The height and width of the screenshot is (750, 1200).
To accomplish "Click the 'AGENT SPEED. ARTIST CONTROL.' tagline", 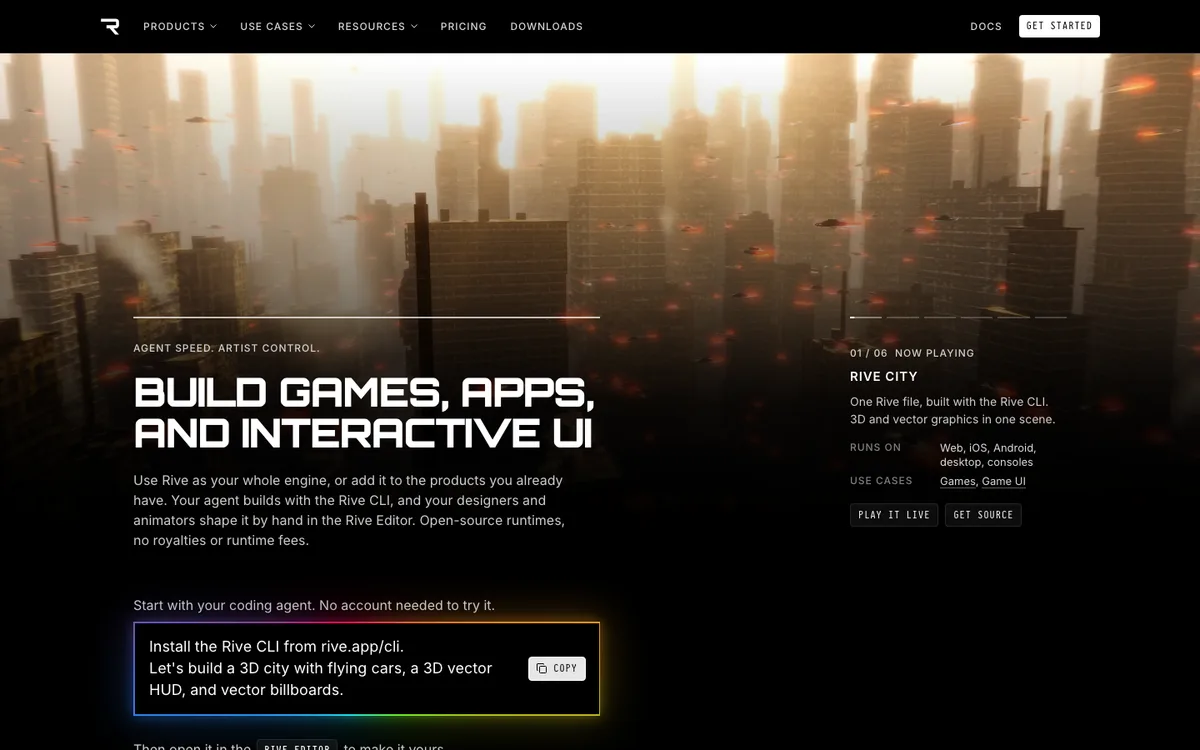I will click(x=227, y=348).
